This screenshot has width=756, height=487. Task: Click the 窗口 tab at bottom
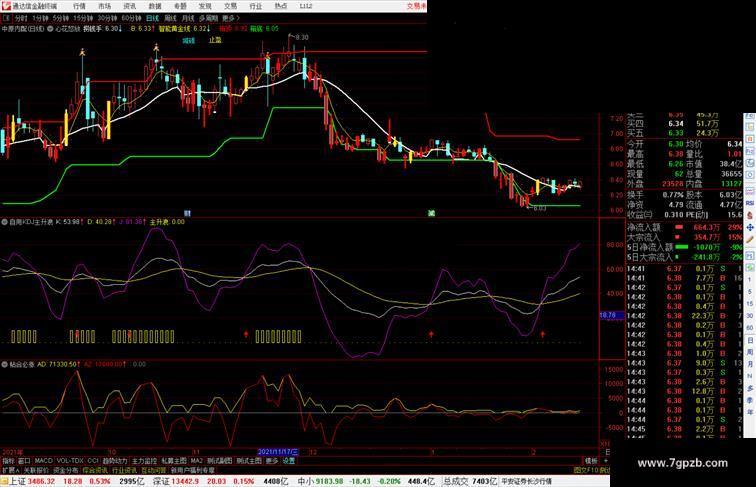tap(25, 461)
